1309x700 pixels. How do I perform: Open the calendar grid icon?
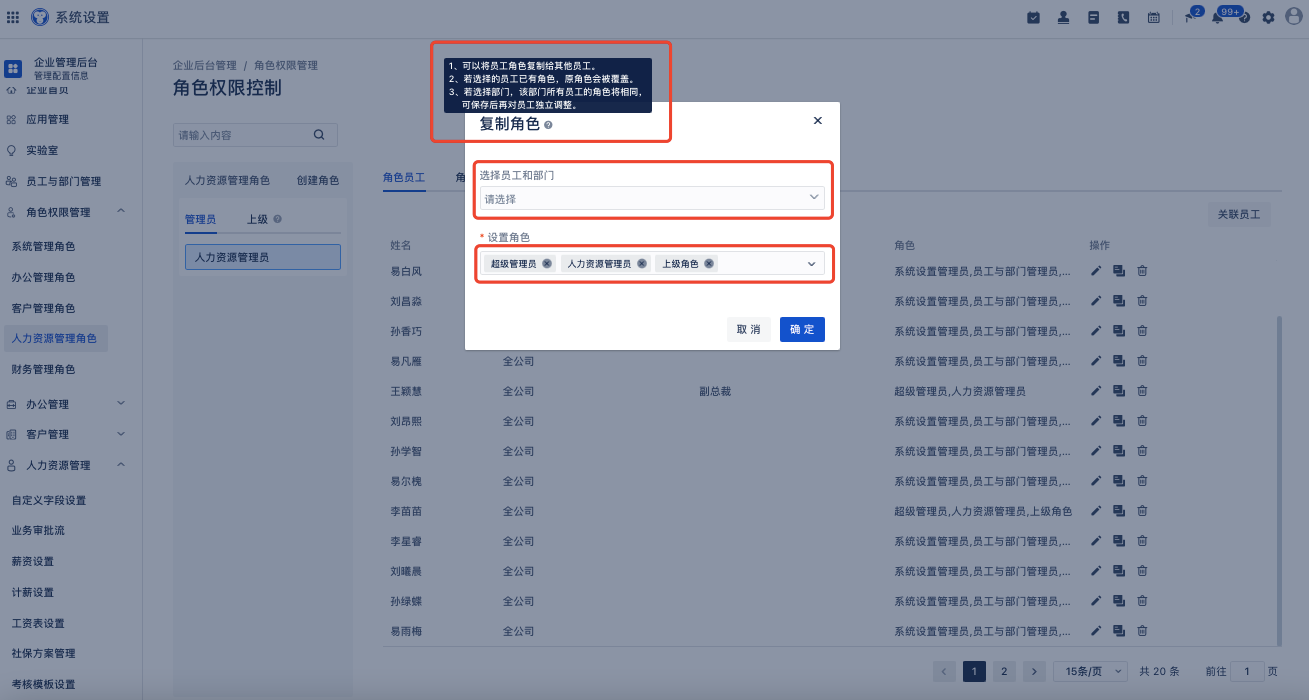pyautogui.click(x=1153, y=17)
